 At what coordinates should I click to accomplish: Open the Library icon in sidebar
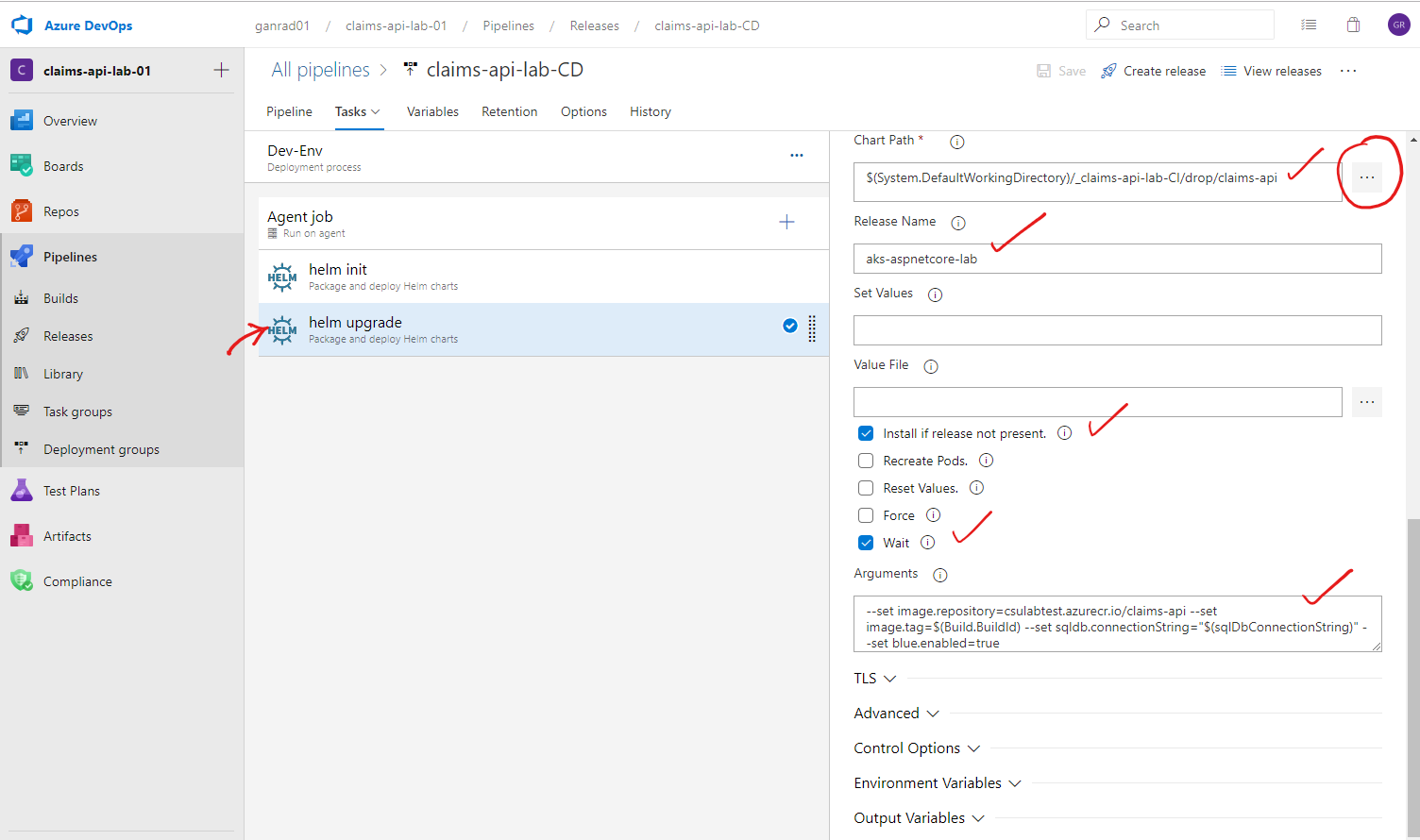(x=22, y=374)
